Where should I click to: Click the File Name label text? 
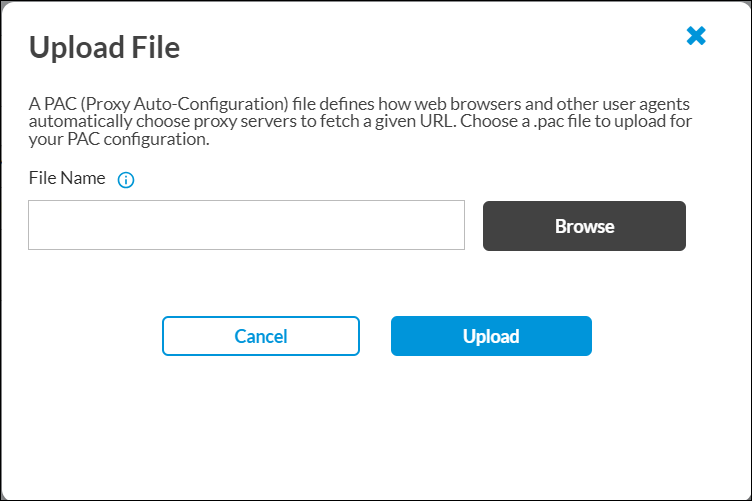coord(67,179)
